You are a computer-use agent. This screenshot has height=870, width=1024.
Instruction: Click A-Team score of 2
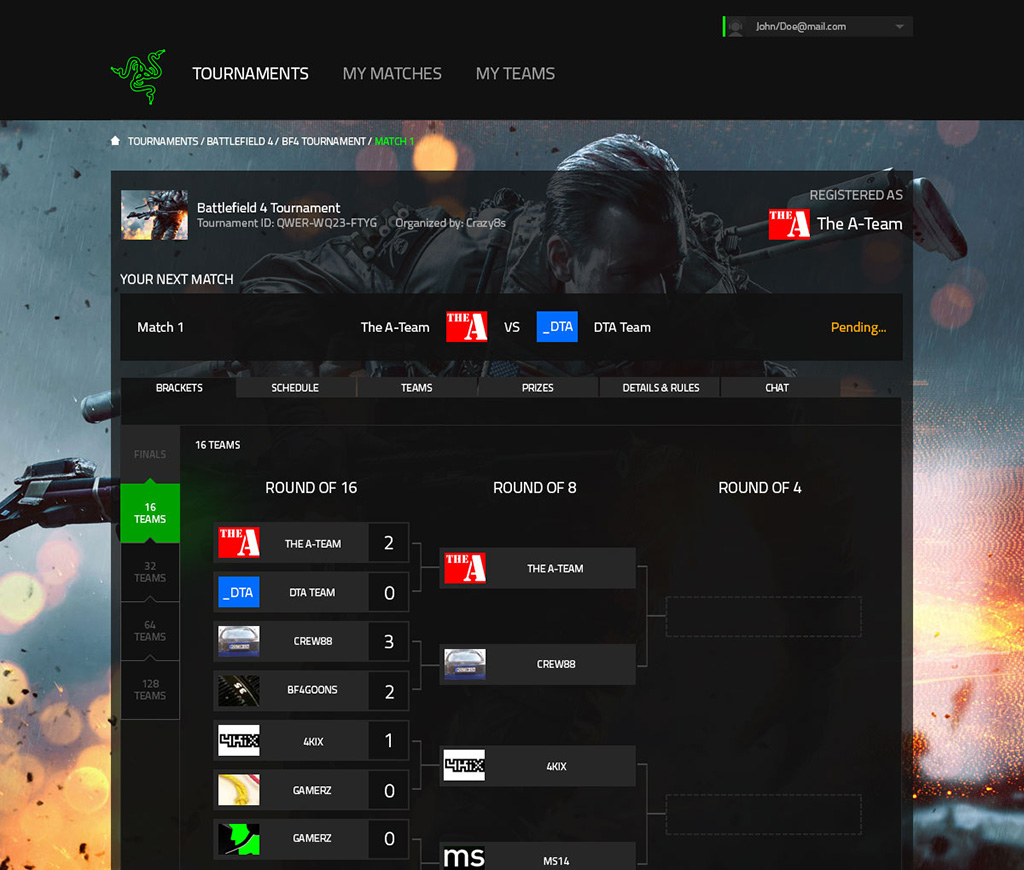tap(389, 543)
